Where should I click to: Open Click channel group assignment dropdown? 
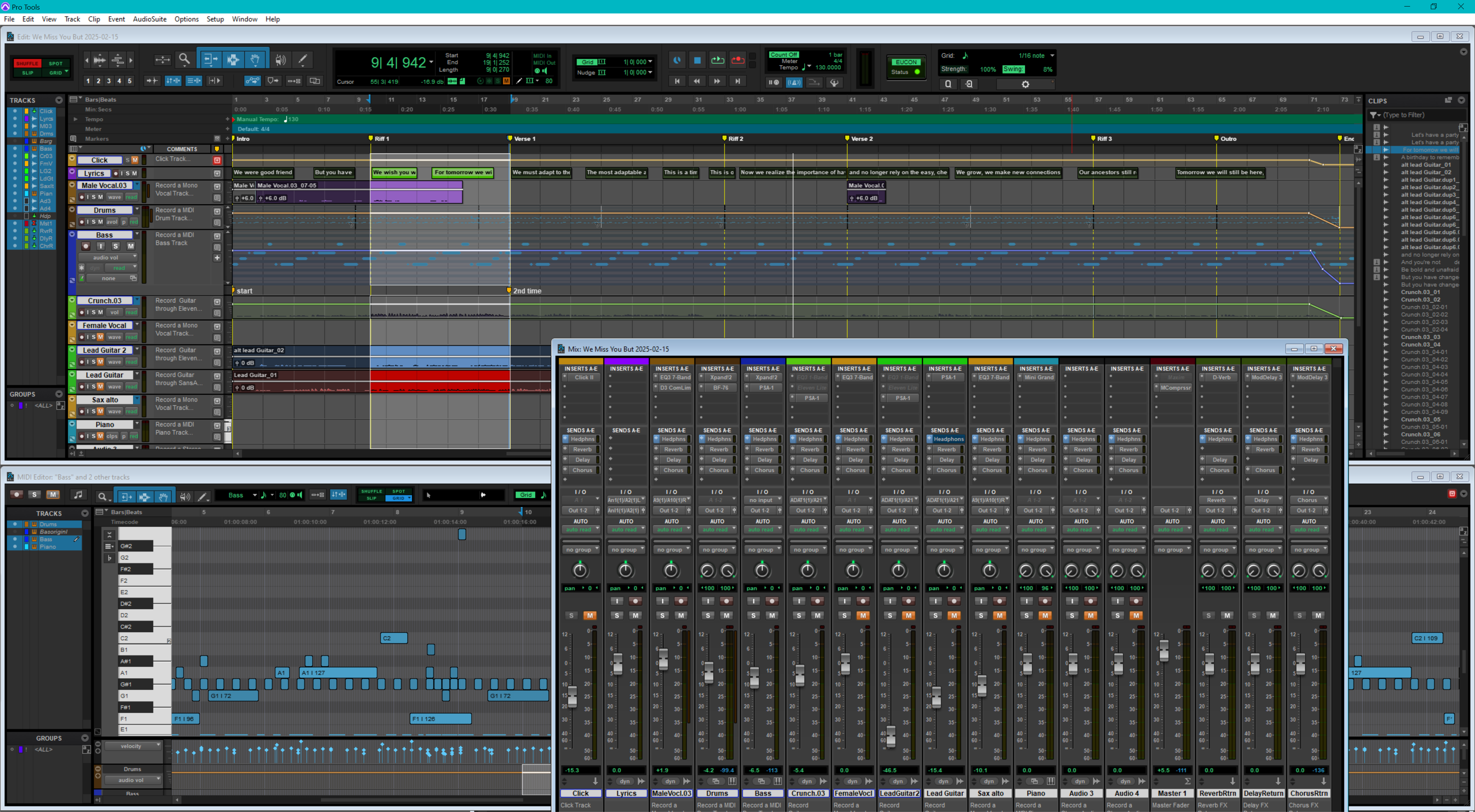click(x=581, y=550)
